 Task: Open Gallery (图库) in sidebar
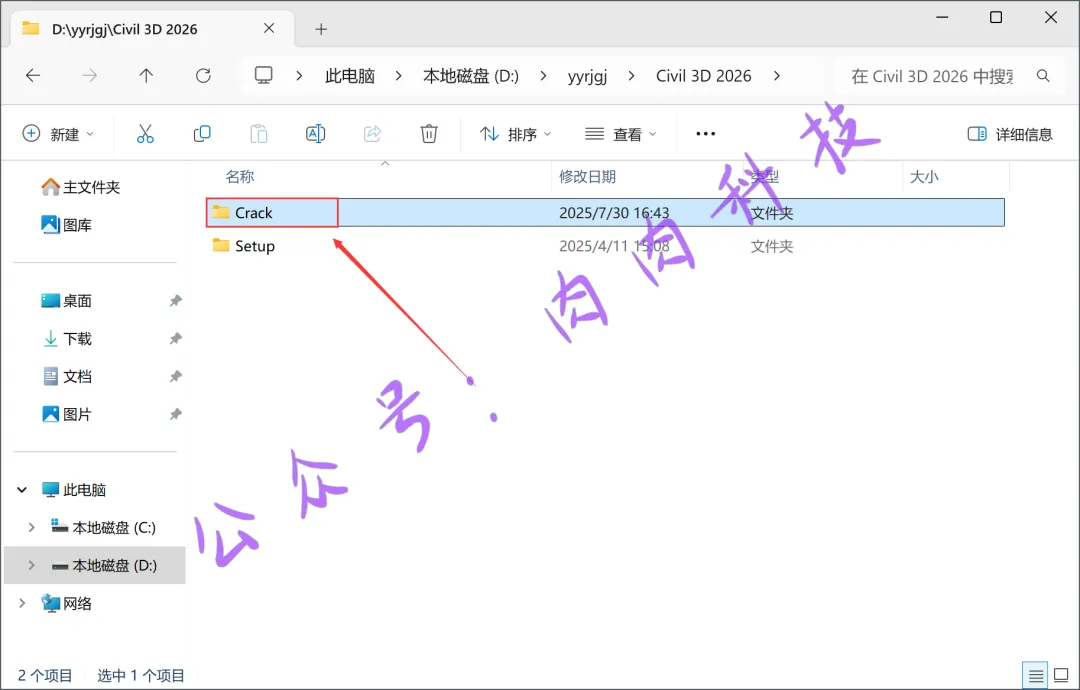(x=67, y=225)
